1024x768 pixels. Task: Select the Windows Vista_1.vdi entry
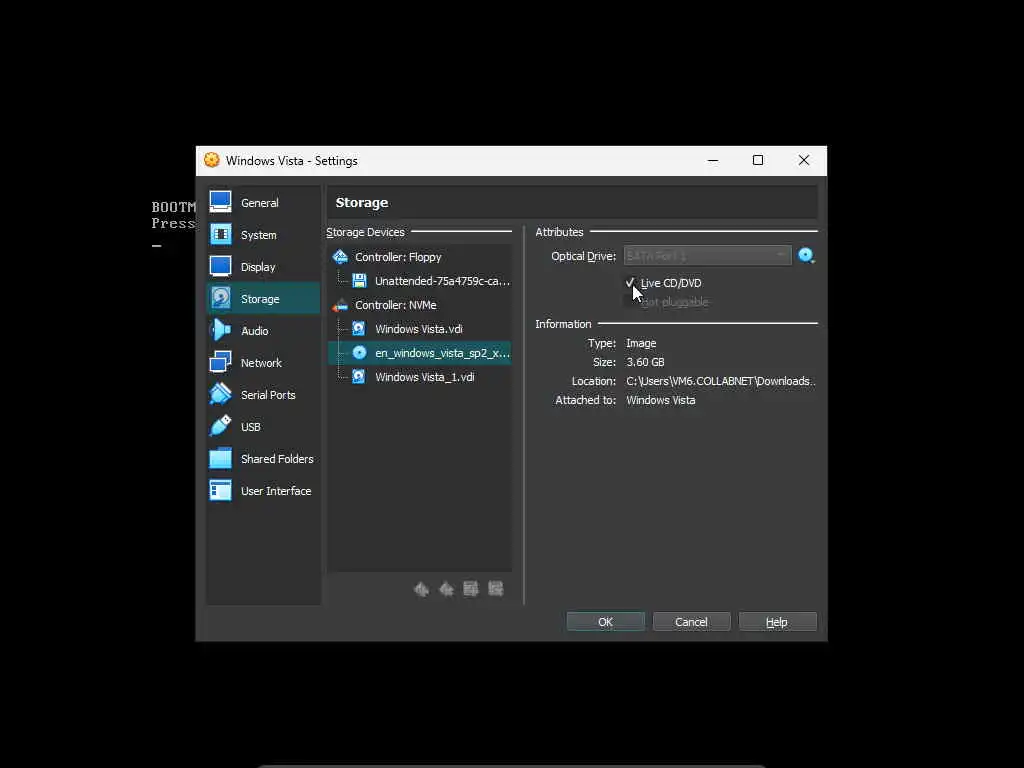click(x=419, y=377)
